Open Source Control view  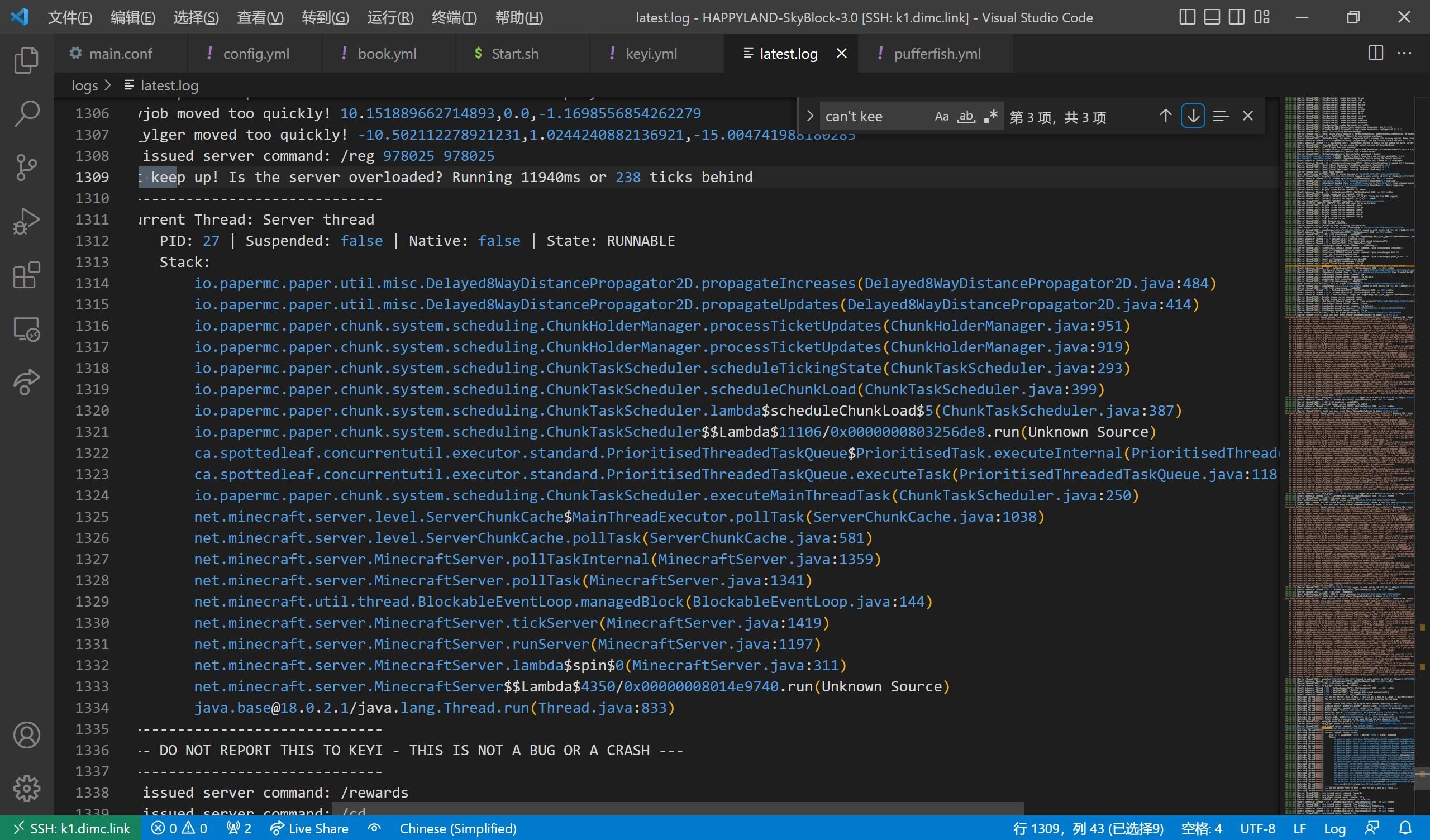pyautogui.click(x=26, y=168)
